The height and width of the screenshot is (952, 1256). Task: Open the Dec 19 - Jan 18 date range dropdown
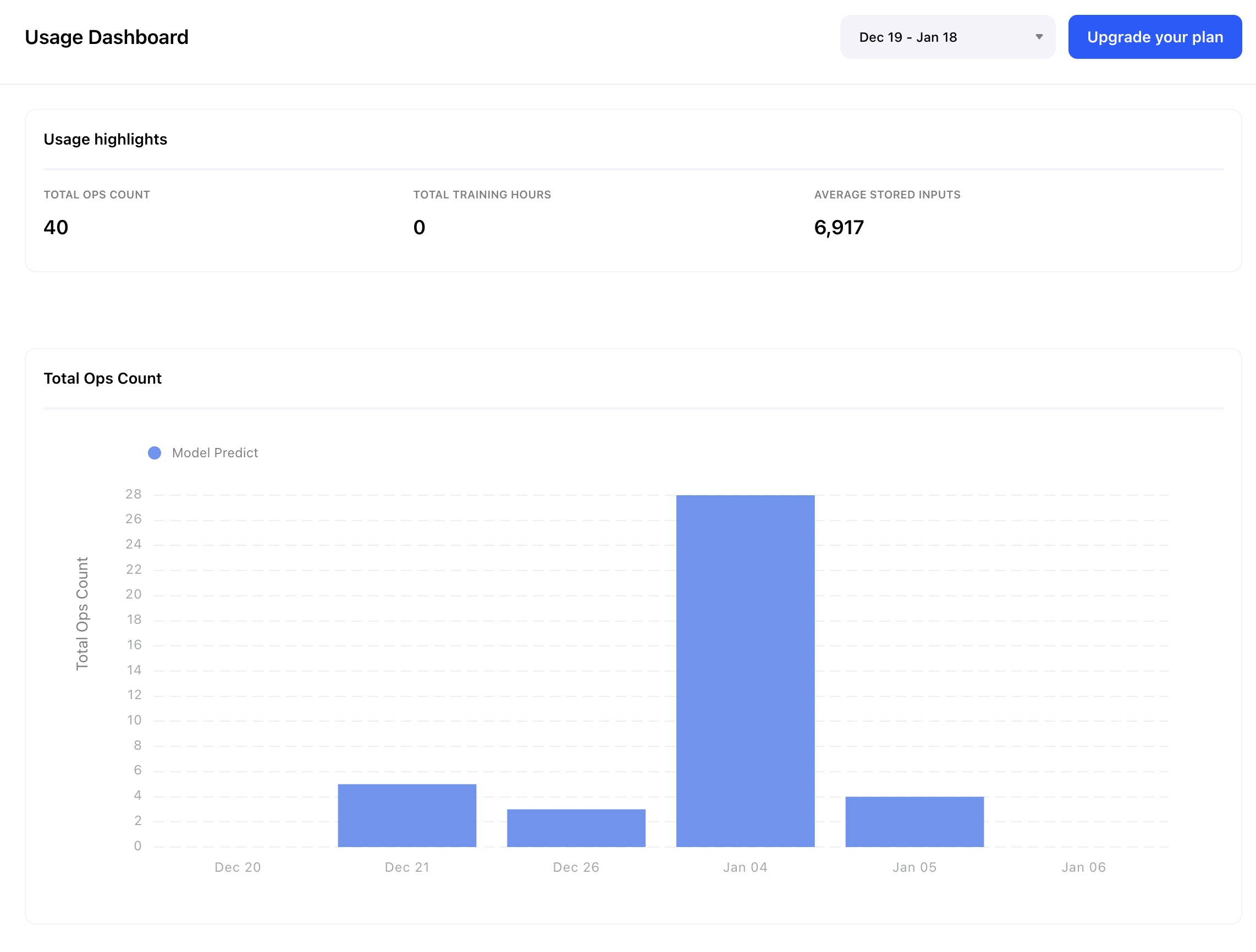[946, 37]
